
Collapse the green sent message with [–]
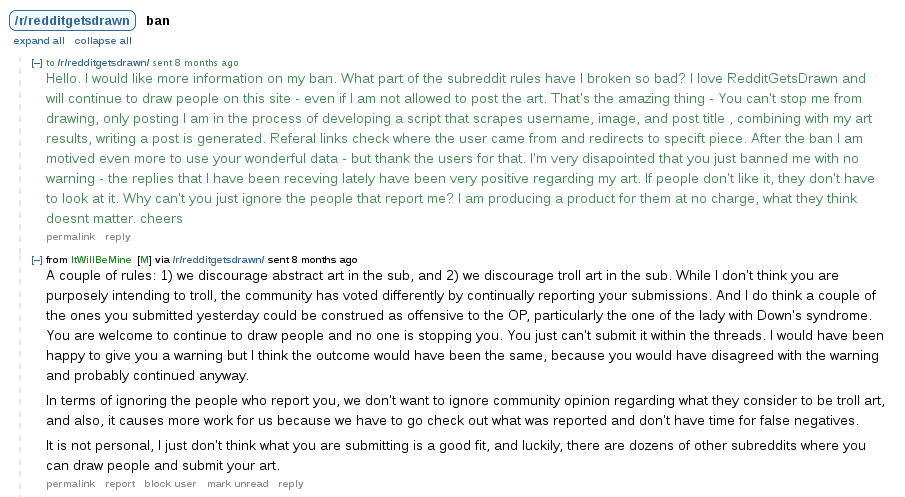point(37,63)
